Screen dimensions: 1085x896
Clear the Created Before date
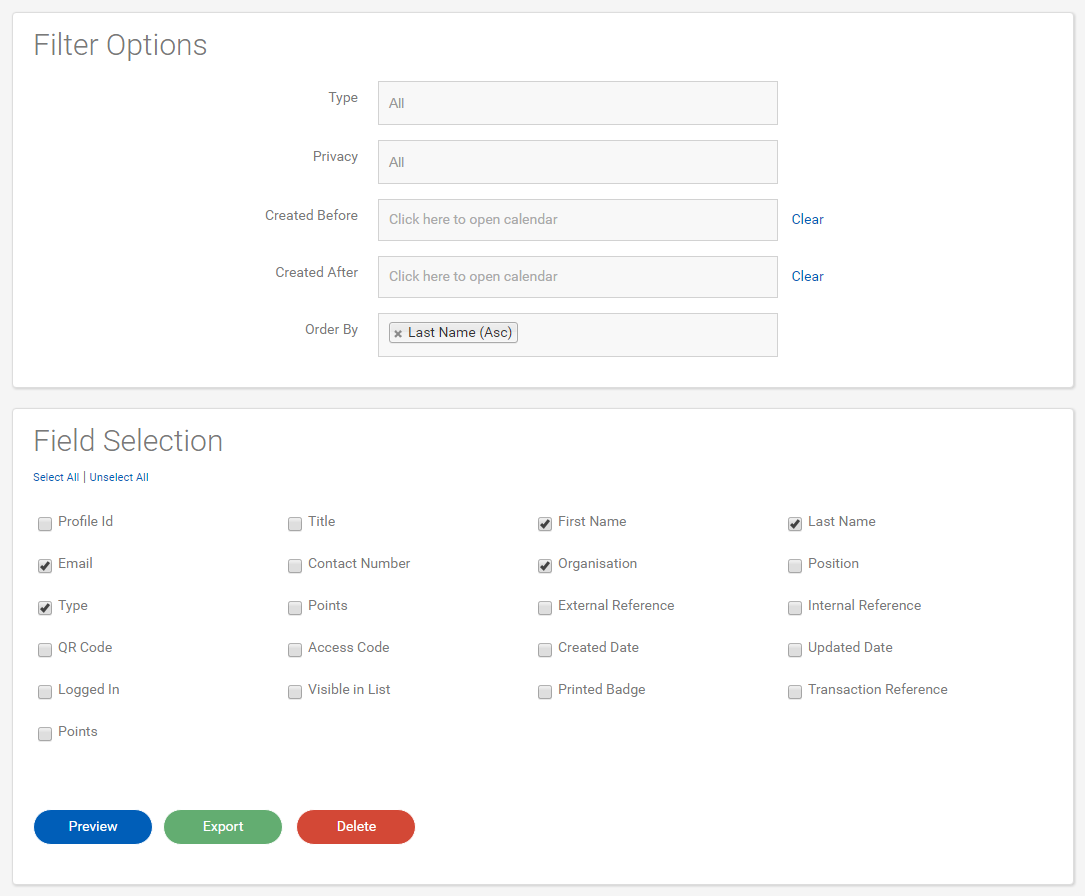[807, 219]
